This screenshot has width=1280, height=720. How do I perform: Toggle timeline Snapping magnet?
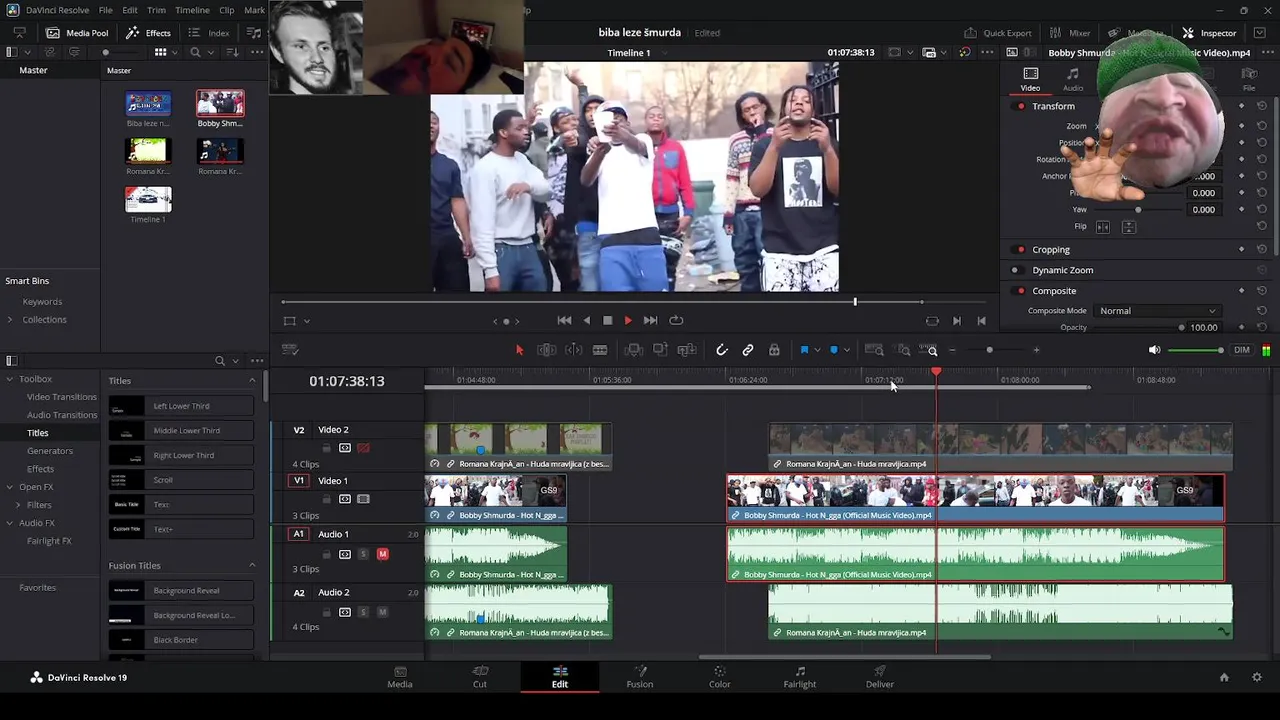721,350
